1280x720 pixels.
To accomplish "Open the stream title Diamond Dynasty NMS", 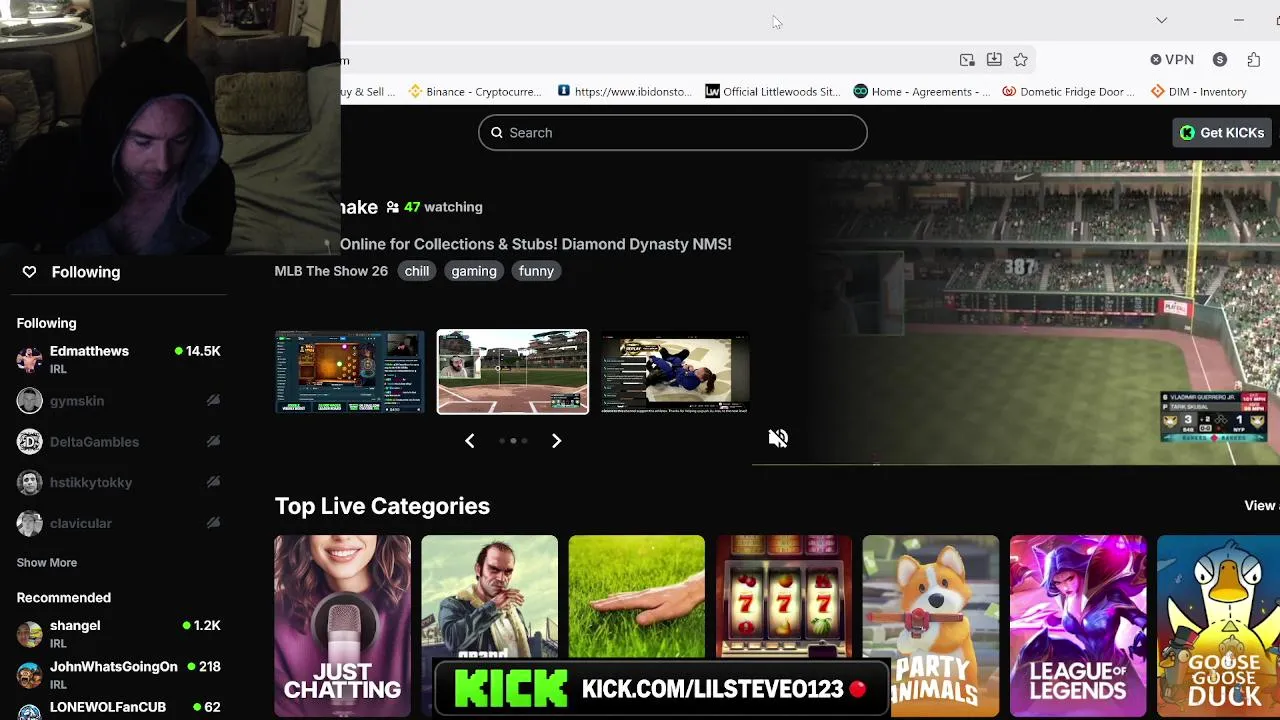I will (x=536, y=244).
